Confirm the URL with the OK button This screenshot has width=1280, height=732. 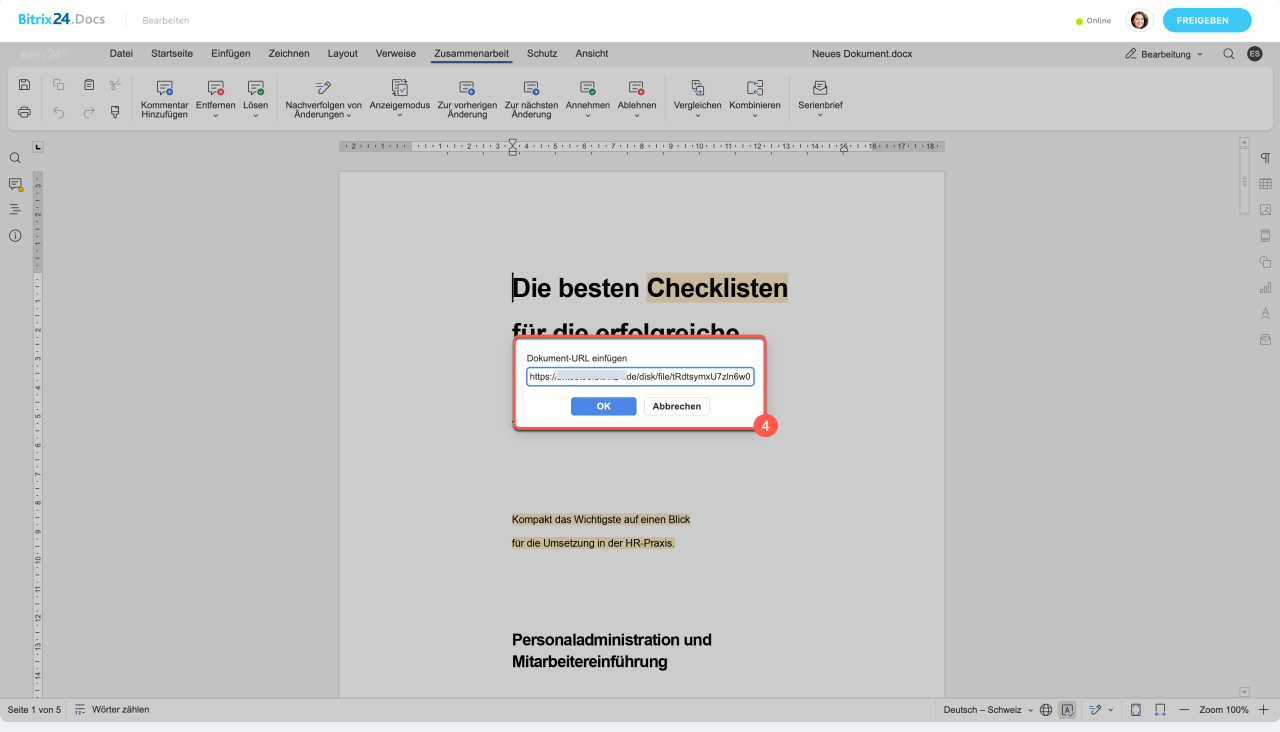pyautogui.click(x=603, y=406)
